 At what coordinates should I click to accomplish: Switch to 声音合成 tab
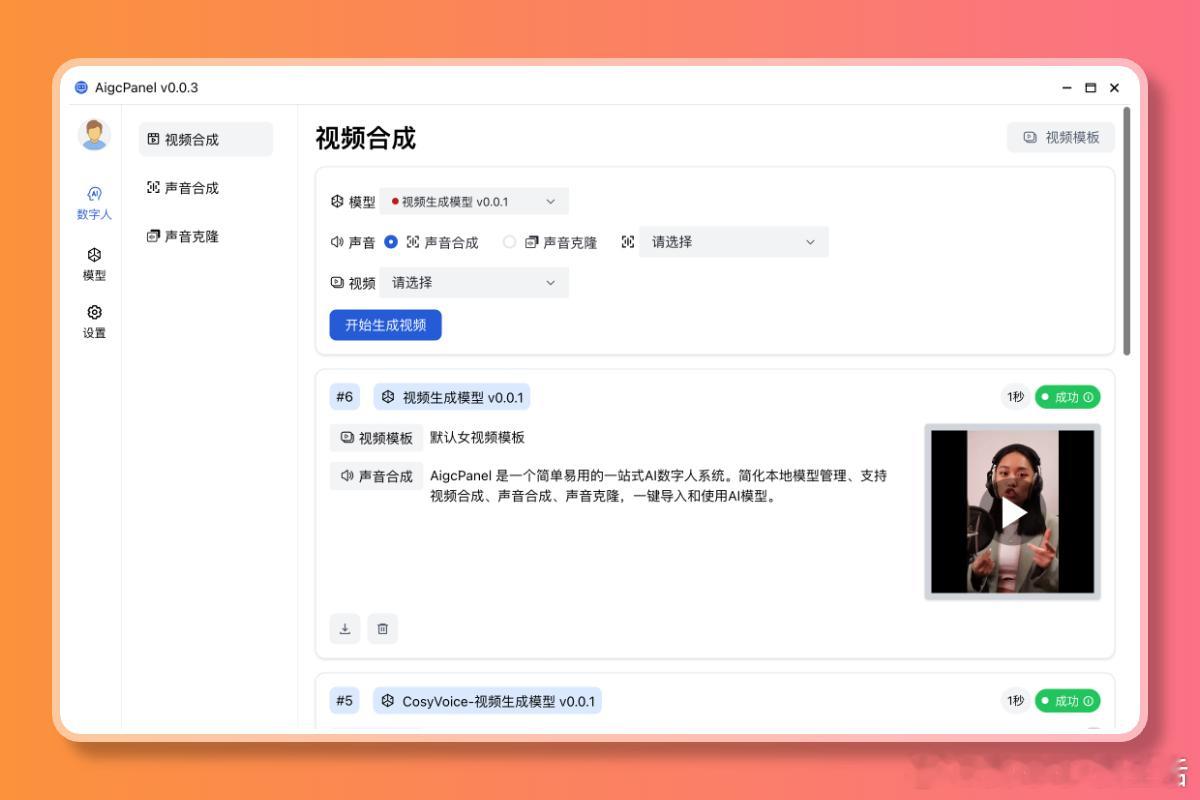click(x=205, y=188)
